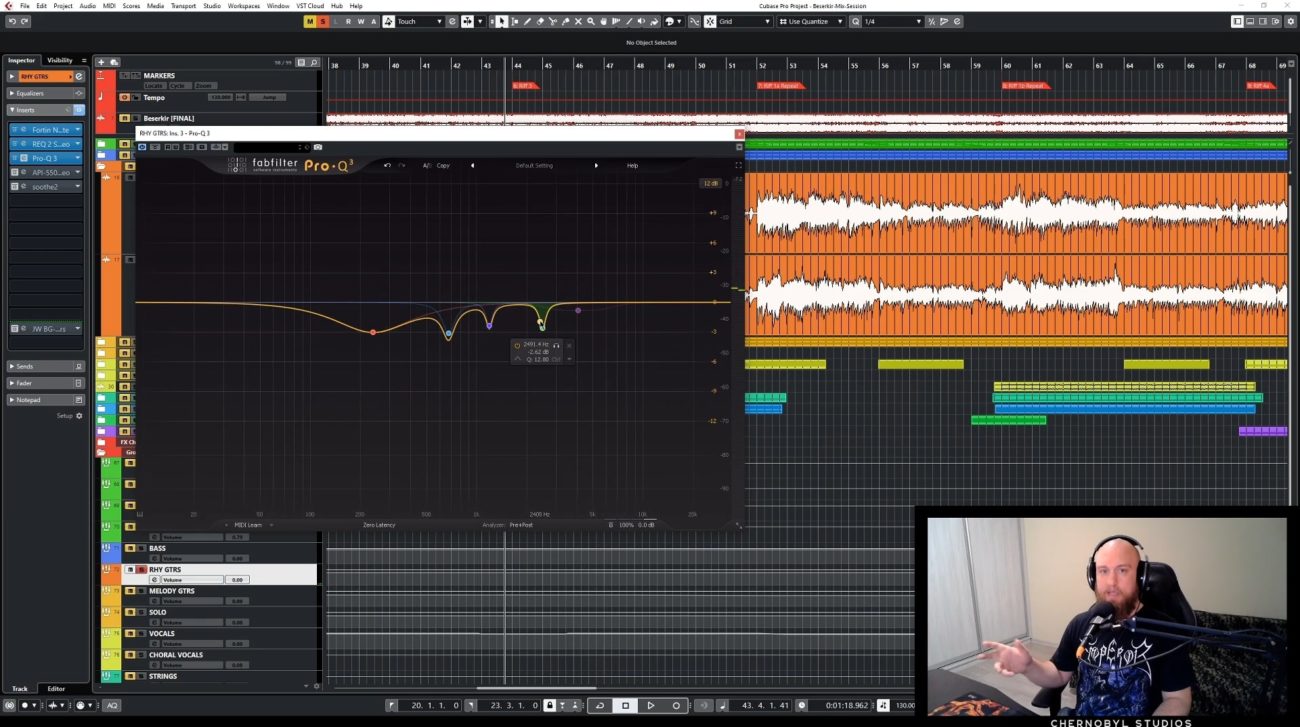Click the Sends section icon in Inspector
The image size is (1300, 727).
(79, 366)
